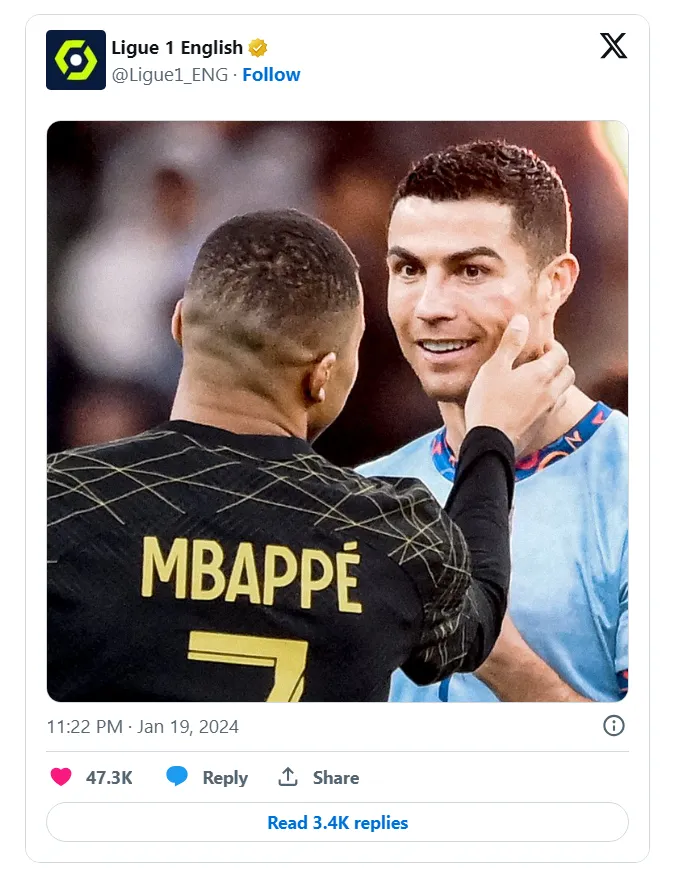684x870 pixels.
Task: Read 3.4K replies on the tweet
Action: [337, 823]
